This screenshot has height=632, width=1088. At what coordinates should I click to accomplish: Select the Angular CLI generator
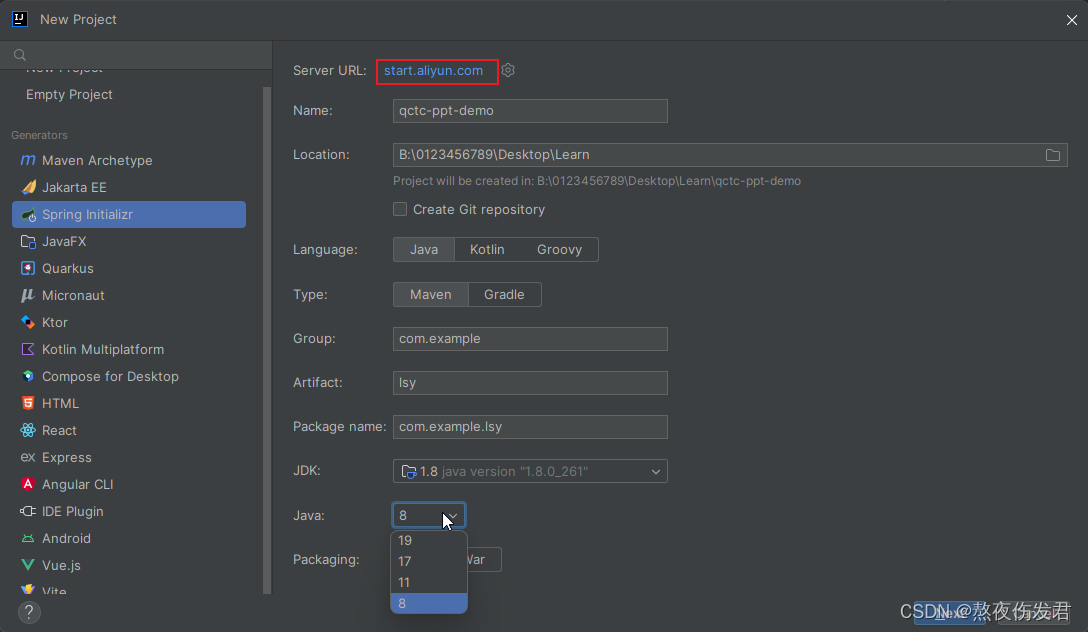pyautogui.click(x=77, y=484)
